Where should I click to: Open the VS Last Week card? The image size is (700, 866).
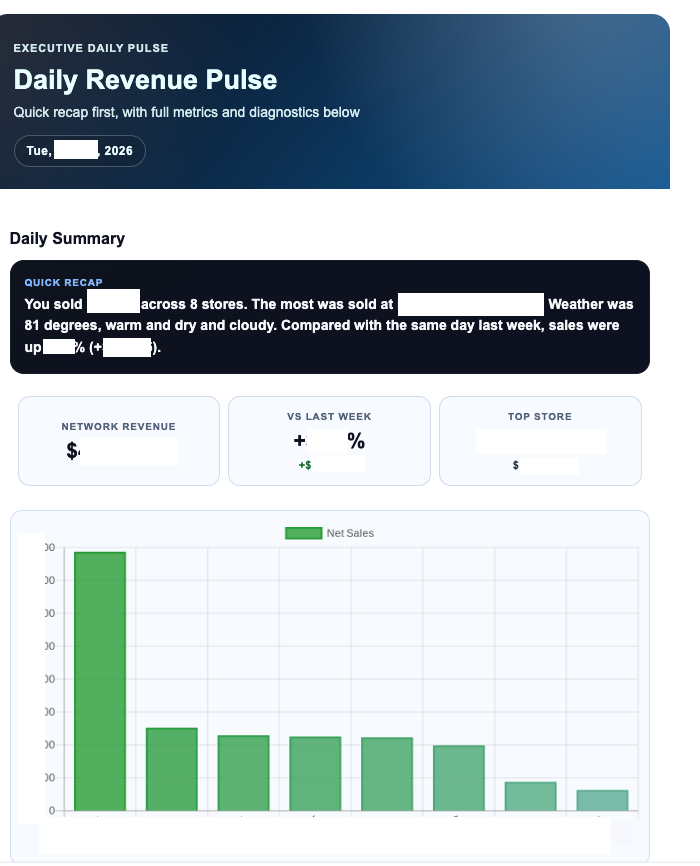pyautogui.click(x=329, y=441)
